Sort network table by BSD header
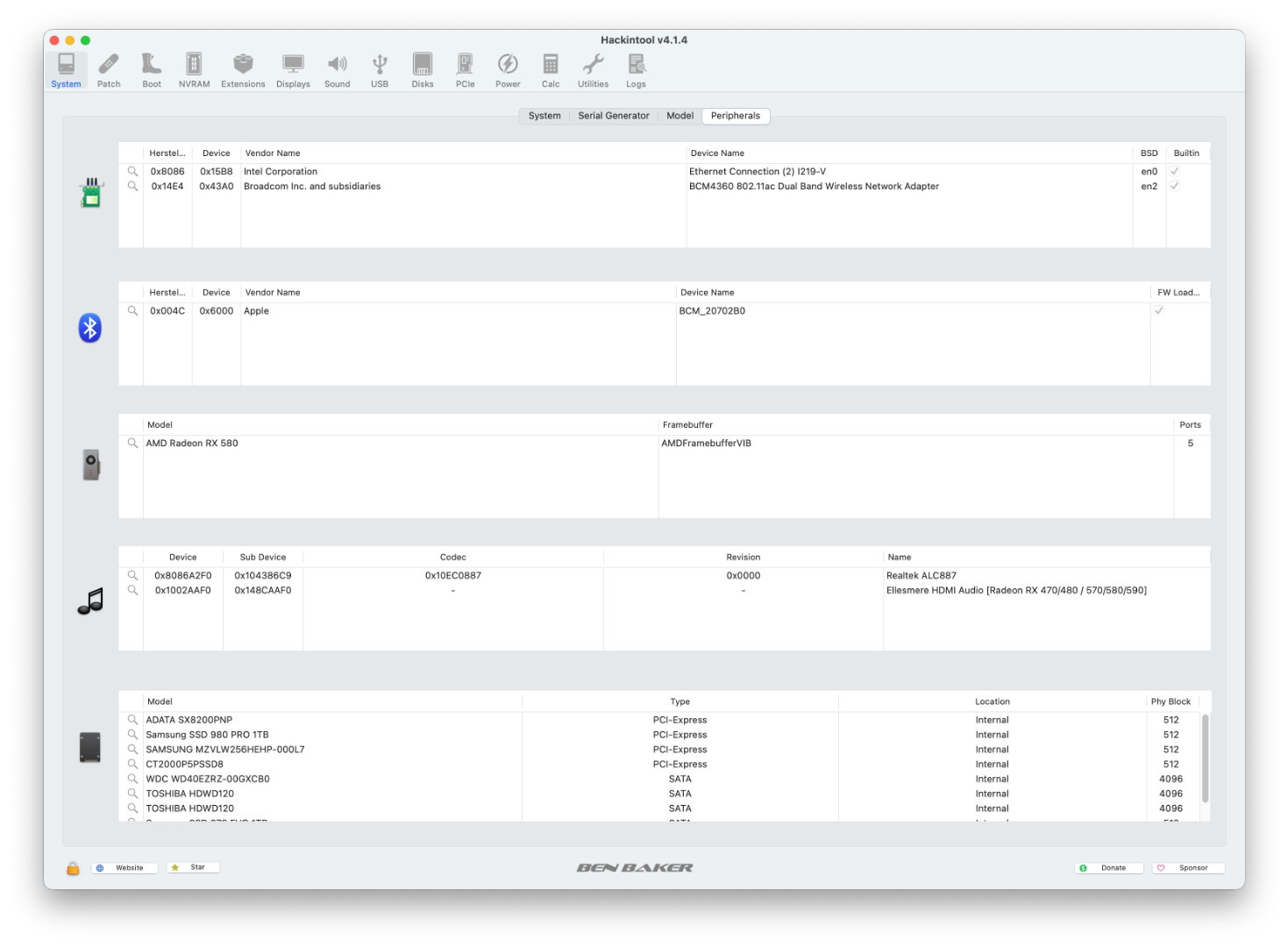1288x947 pixels. (x=1149, y=153)
